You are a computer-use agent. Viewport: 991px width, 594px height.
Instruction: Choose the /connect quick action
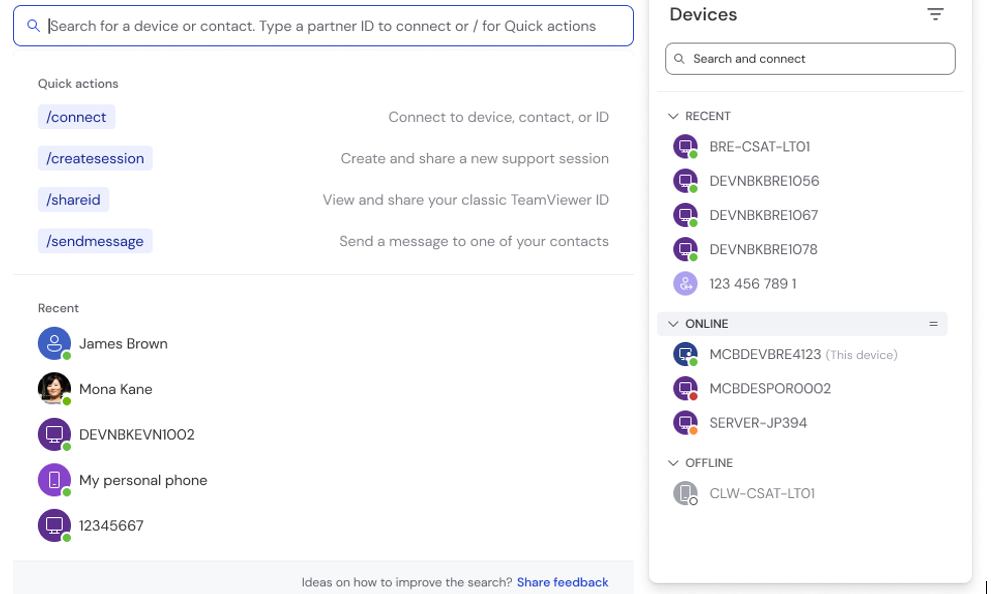[x=76, y=117]
